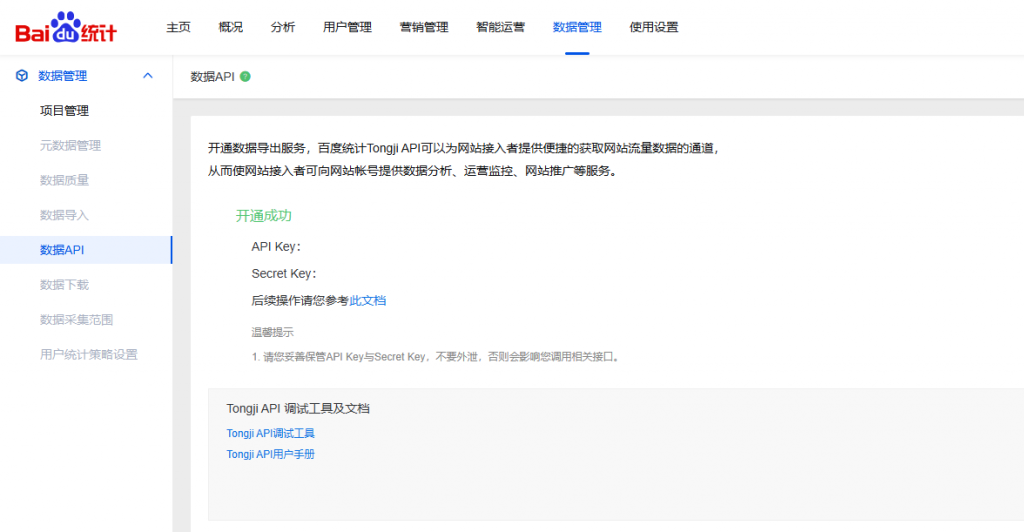The height and width of the screenshot is (532, 1024).
Task: Click the 开通成功 status text
Action: [264, 216]
